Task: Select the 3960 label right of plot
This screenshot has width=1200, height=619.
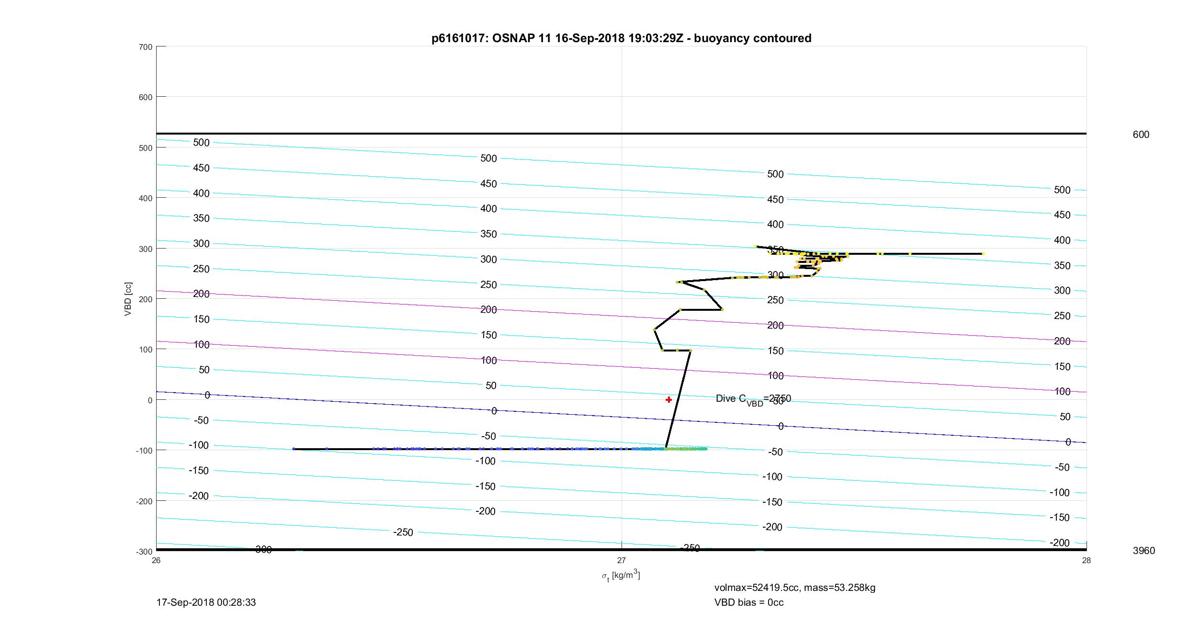Action: [1143, 550]
